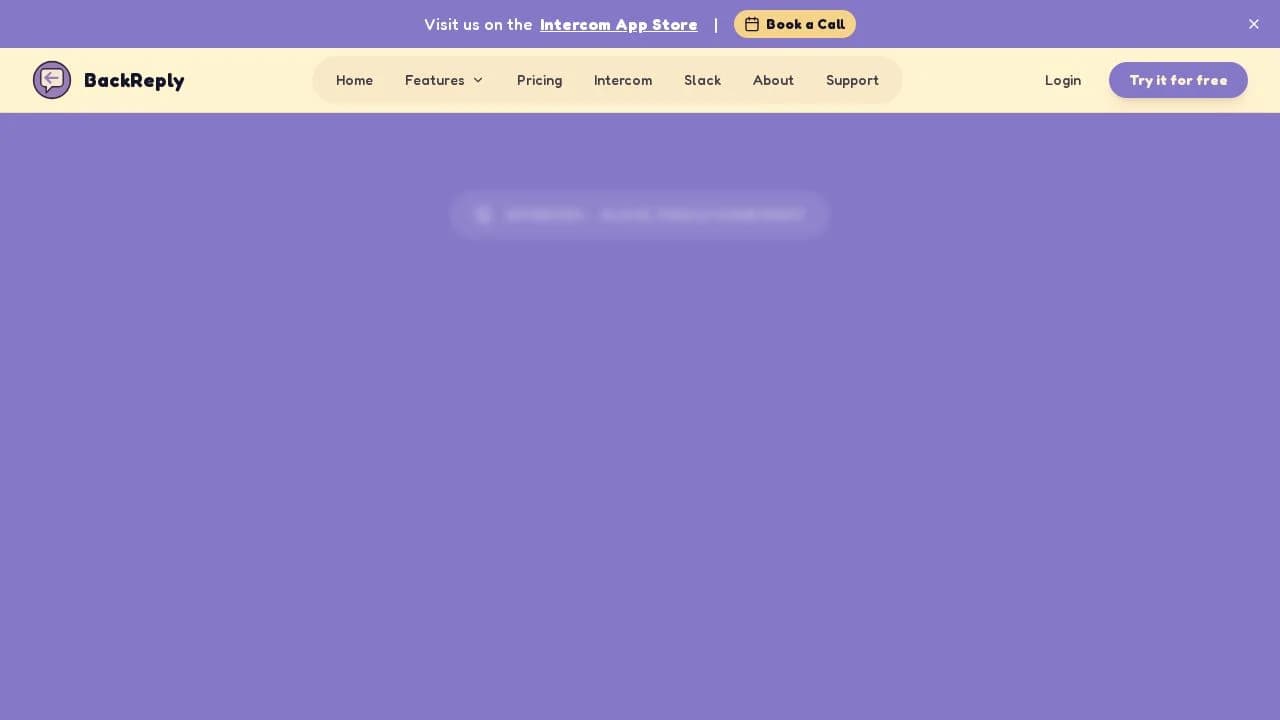This screenshot has height=720, width=1280.
Task: Click the BackReply speech bubble logo icon
Action: pos(52,80)
